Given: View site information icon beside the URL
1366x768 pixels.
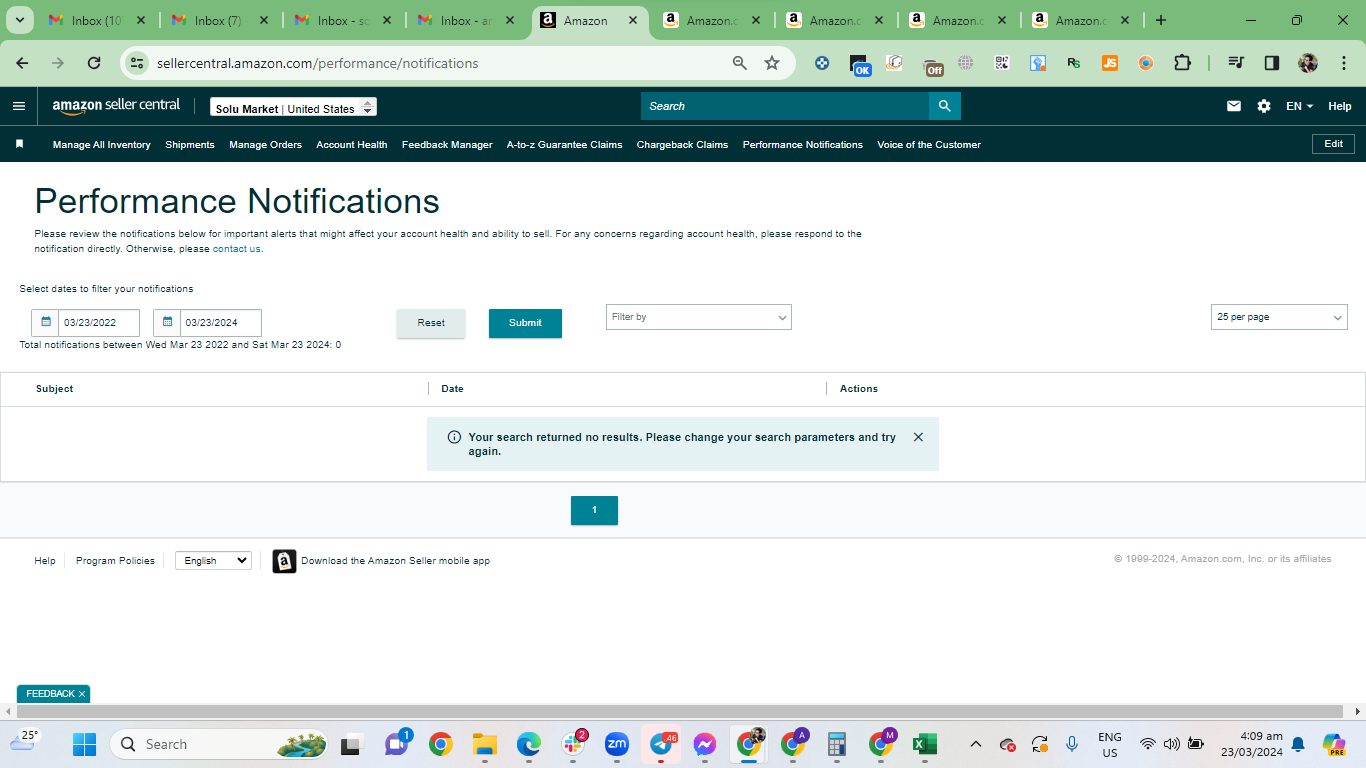Looking at the screenshot, I should [x=138, y=63].
